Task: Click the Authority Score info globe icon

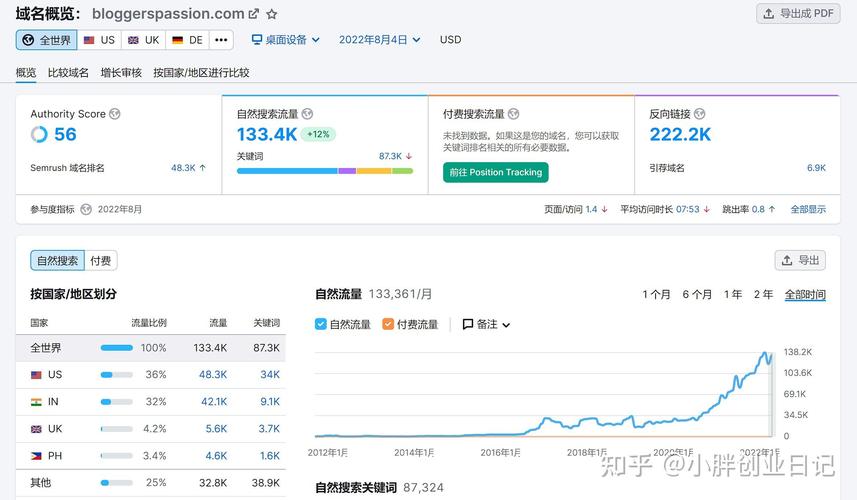Action: (114, 114)
